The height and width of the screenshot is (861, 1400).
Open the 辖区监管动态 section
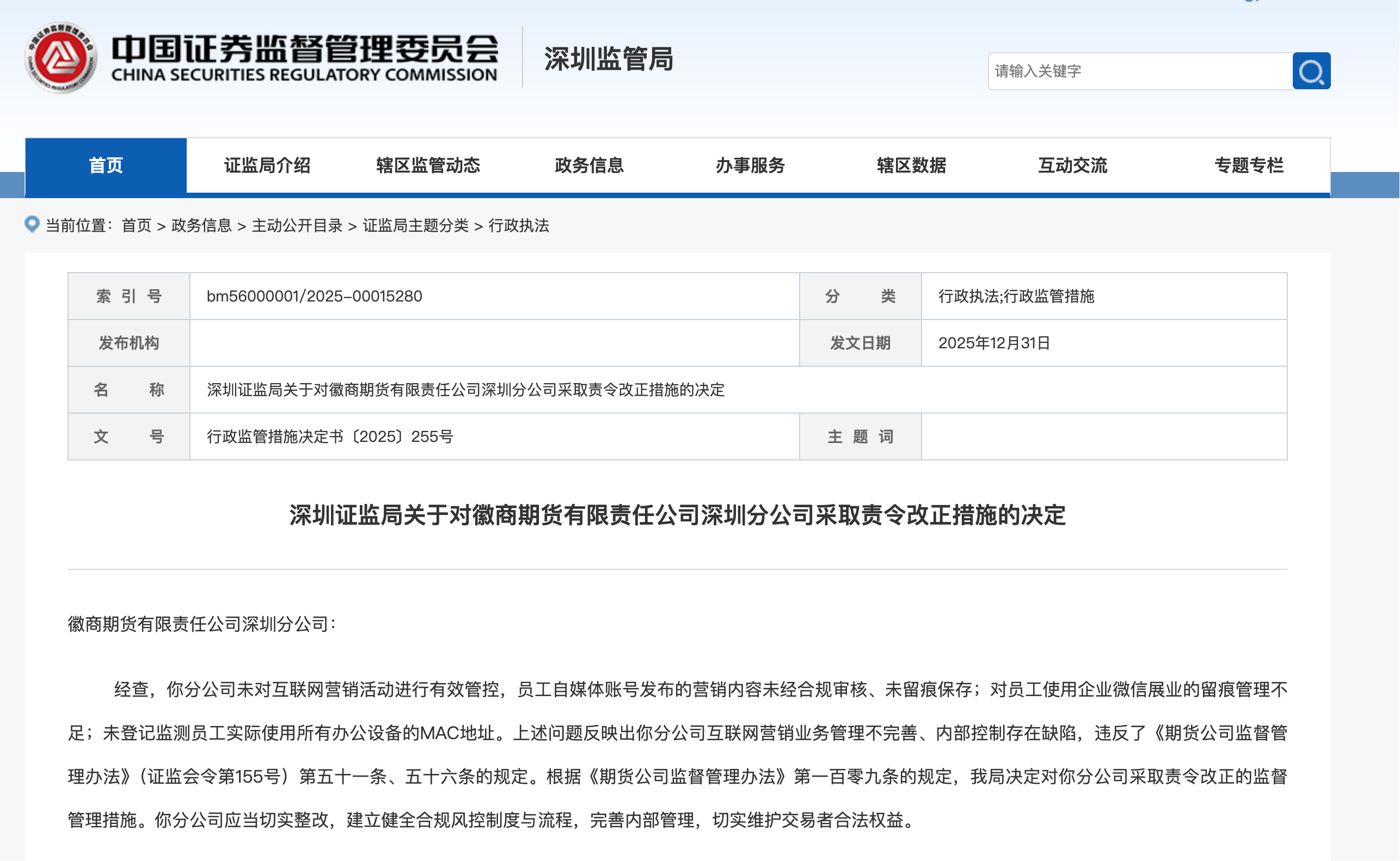tap(430, 165)
